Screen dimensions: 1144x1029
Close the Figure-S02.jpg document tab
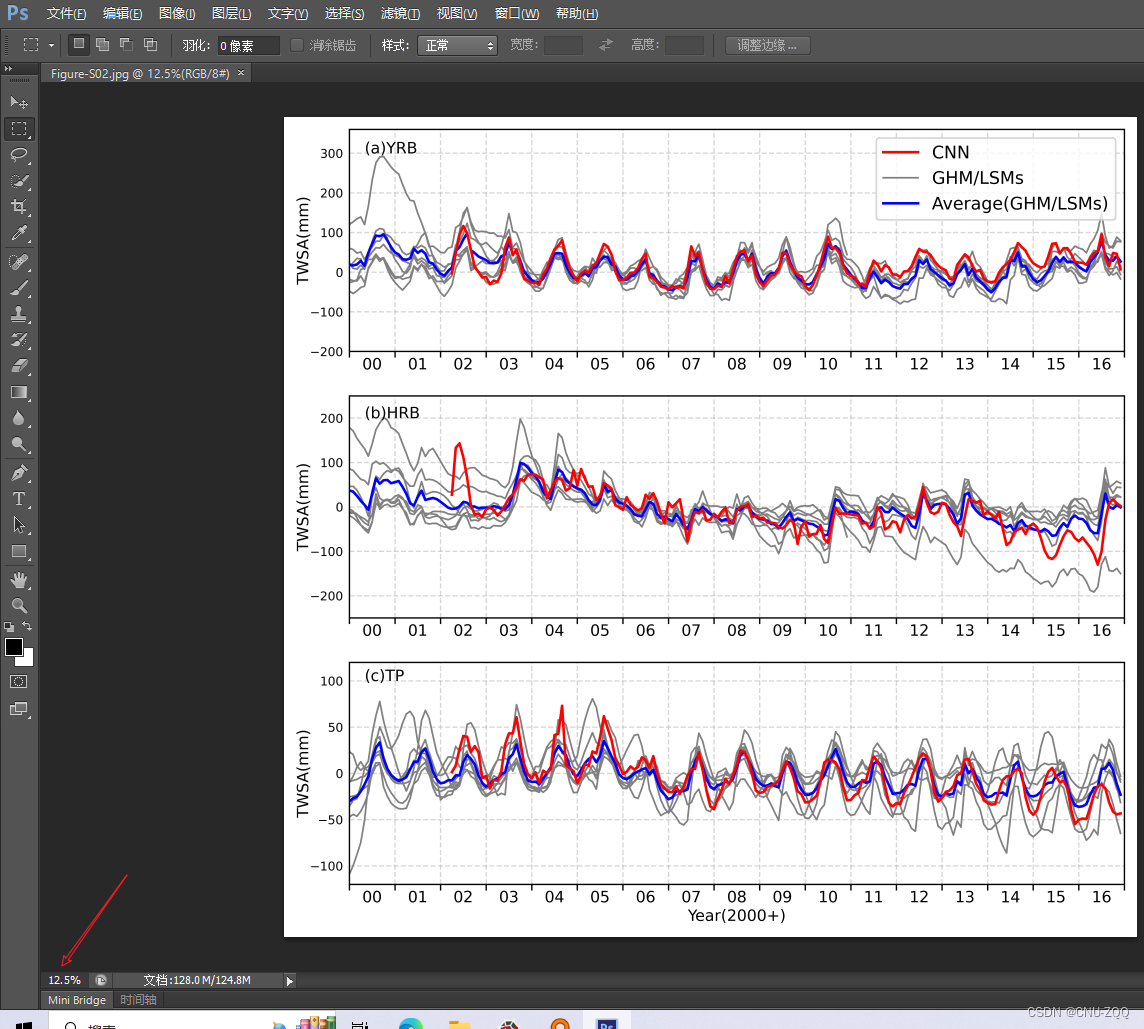pos(241,73)
